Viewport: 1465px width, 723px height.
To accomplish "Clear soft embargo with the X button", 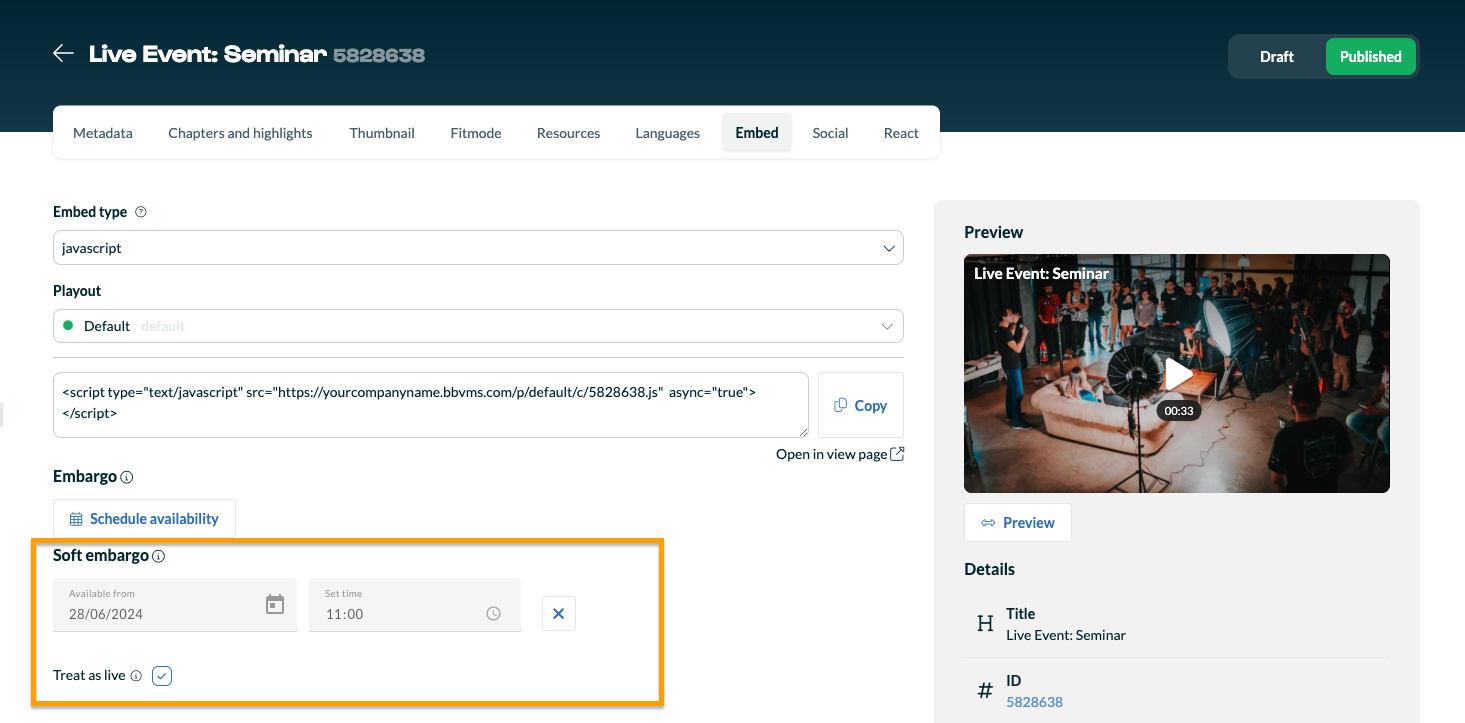I will (559, 614).
